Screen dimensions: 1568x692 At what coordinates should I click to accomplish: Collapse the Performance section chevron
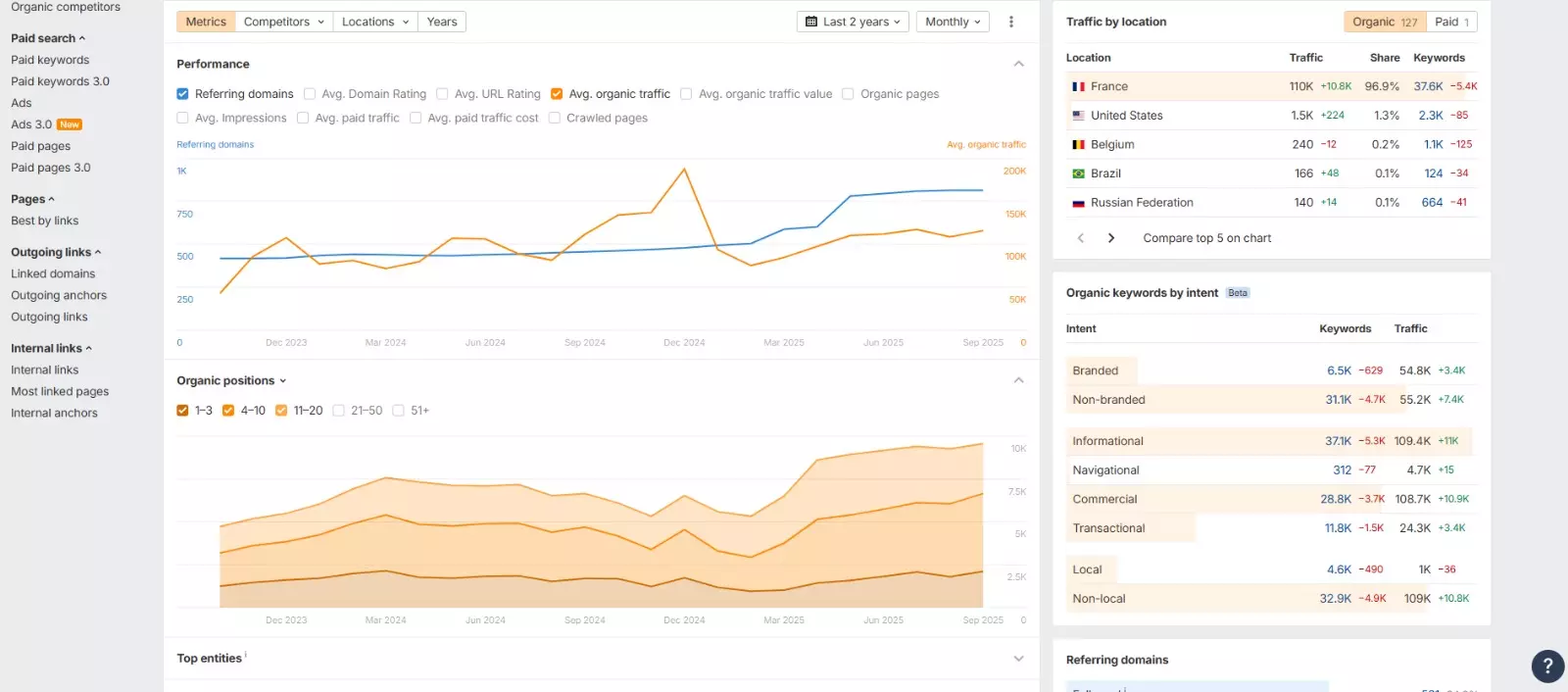pos(1018,64)
